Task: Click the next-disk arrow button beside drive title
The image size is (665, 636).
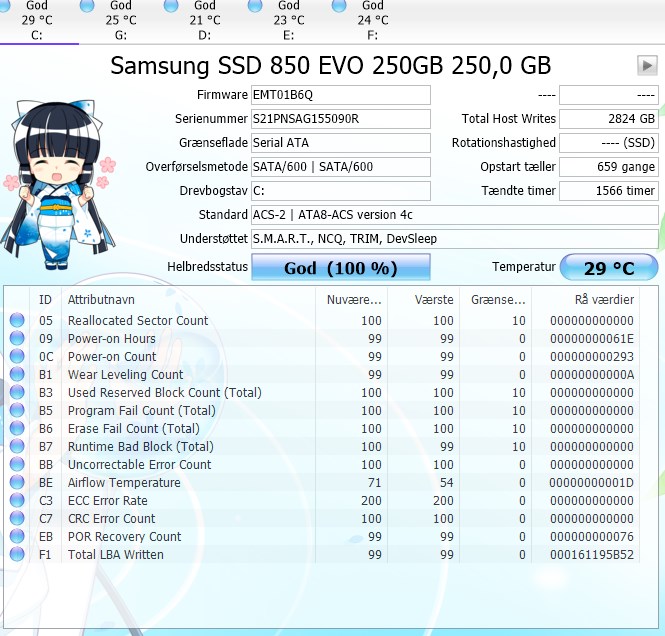Action: click(647, 66)
